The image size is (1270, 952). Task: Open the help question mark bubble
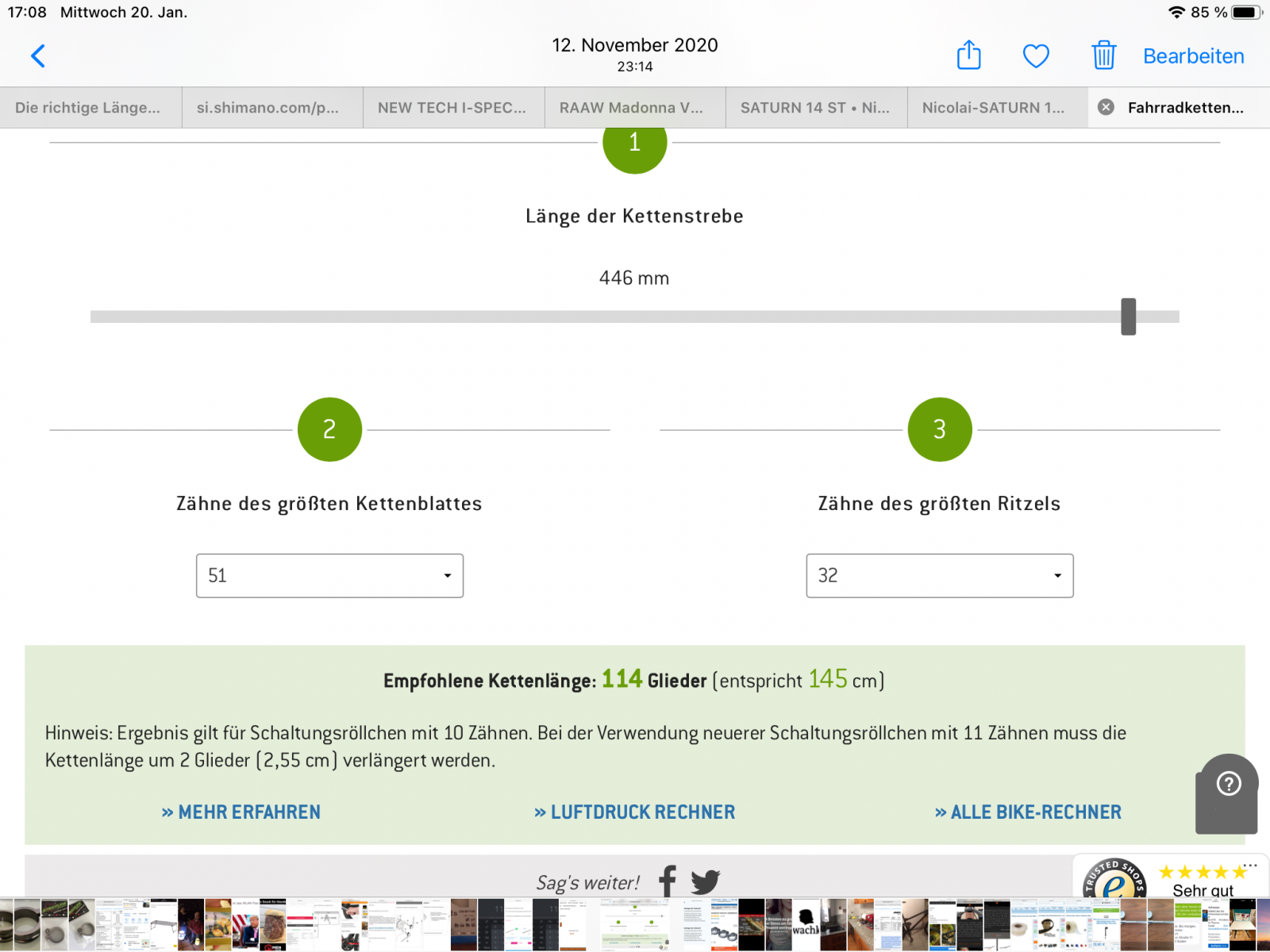[x=1228, y=785]
